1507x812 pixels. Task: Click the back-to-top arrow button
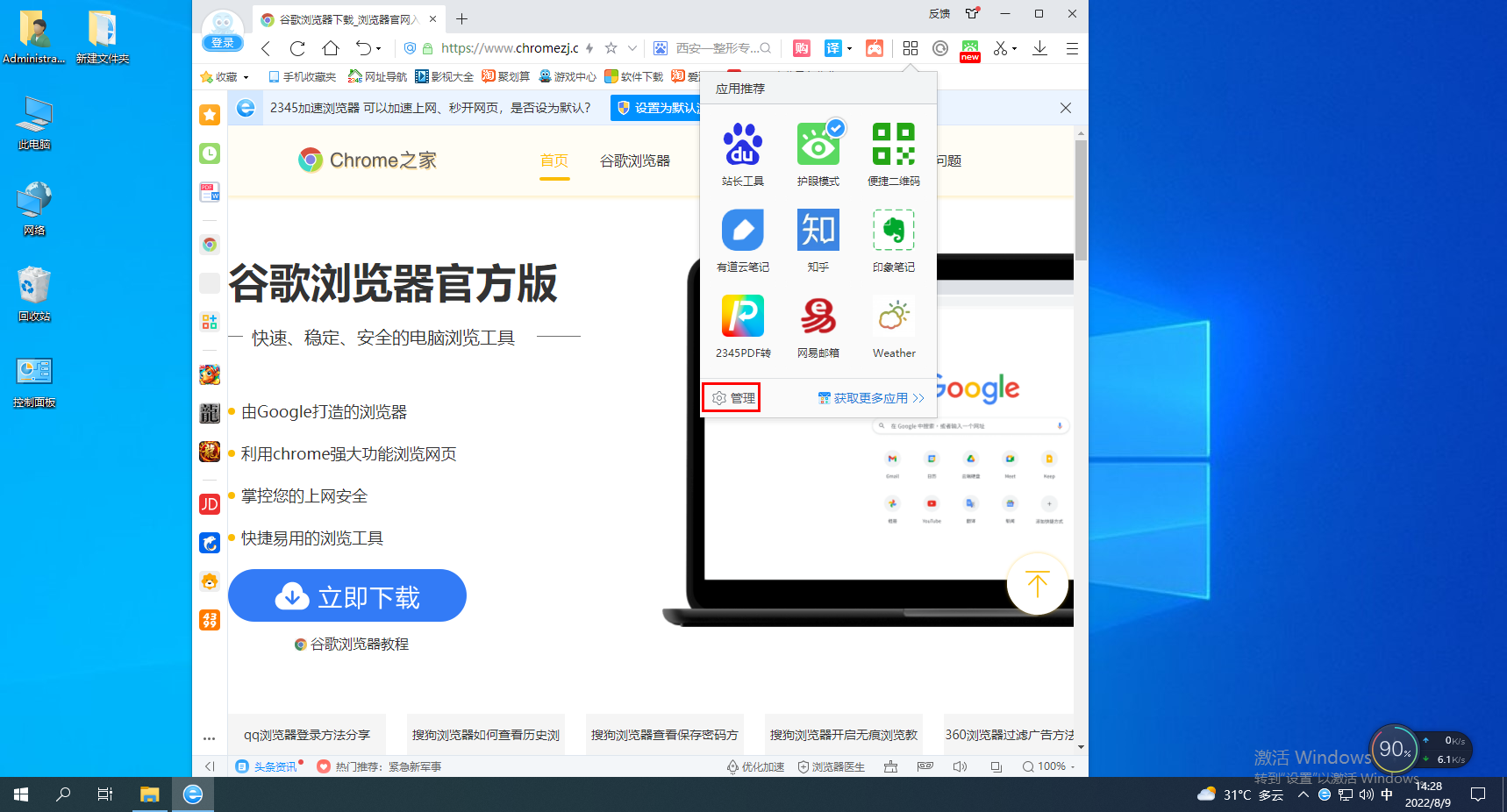[x=1037, y=583]
